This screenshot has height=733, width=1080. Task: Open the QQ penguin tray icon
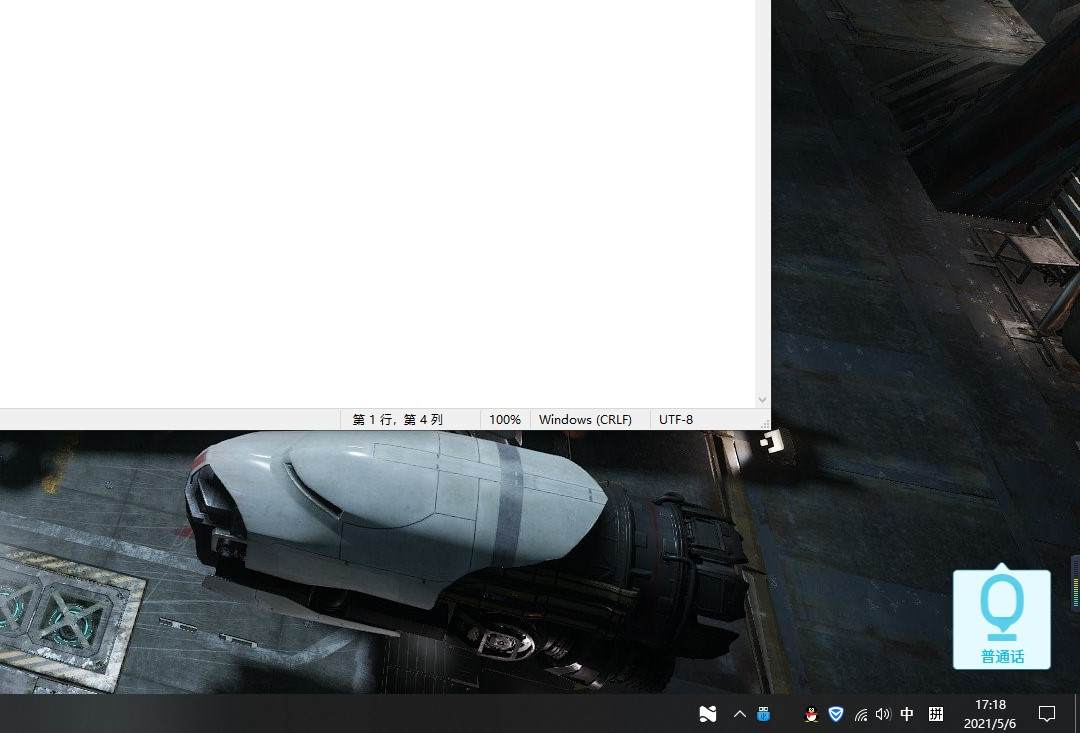(811, 714)
